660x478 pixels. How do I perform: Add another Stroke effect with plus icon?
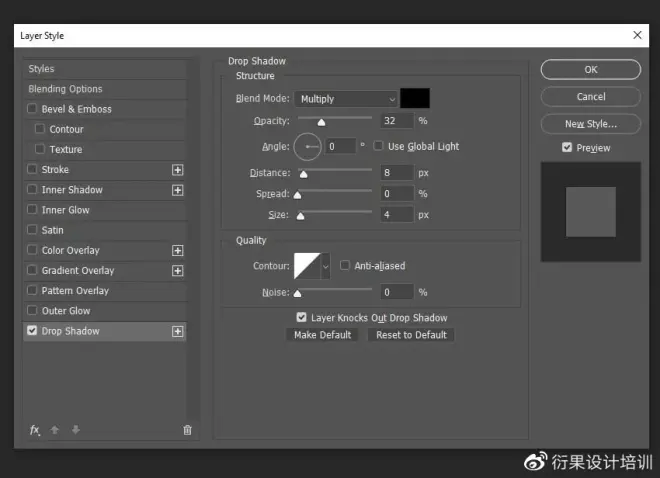(x=178, y=170)
